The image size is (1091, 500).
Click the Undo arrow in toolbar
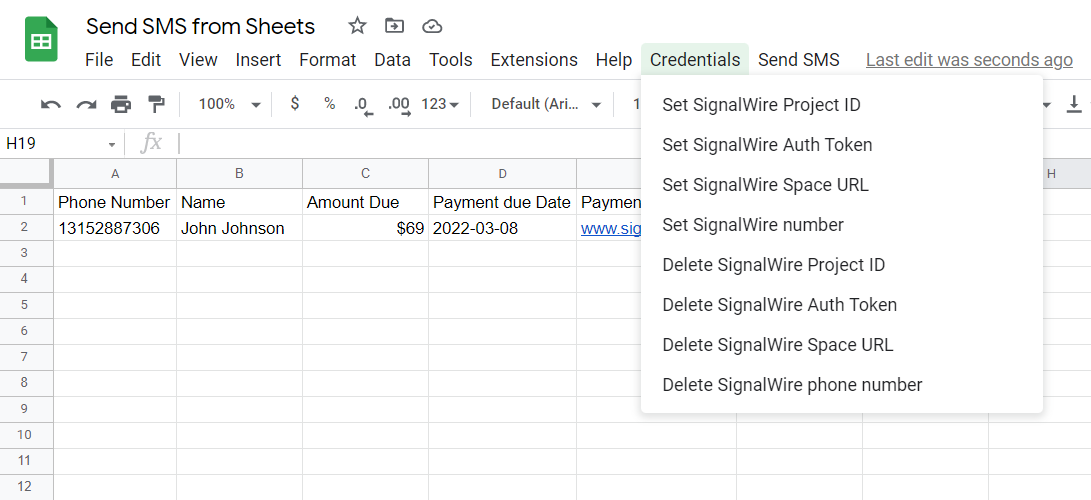click(x=50, y=104)
